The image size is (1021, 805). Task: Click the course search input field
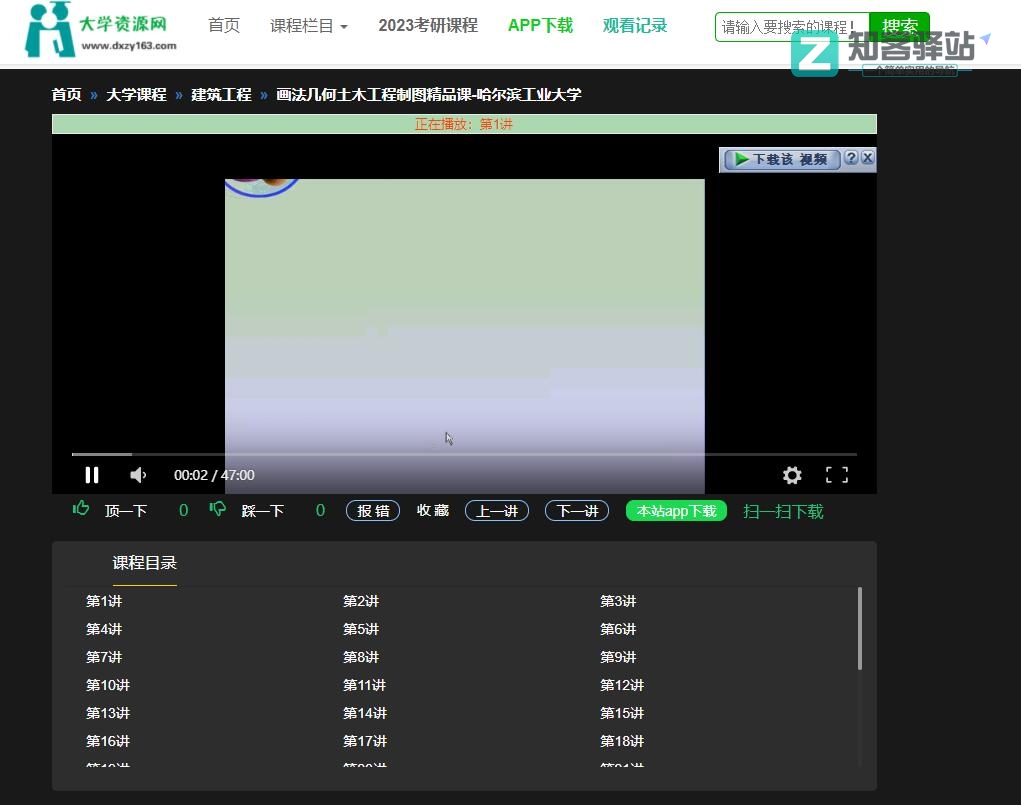click(790, 27)
